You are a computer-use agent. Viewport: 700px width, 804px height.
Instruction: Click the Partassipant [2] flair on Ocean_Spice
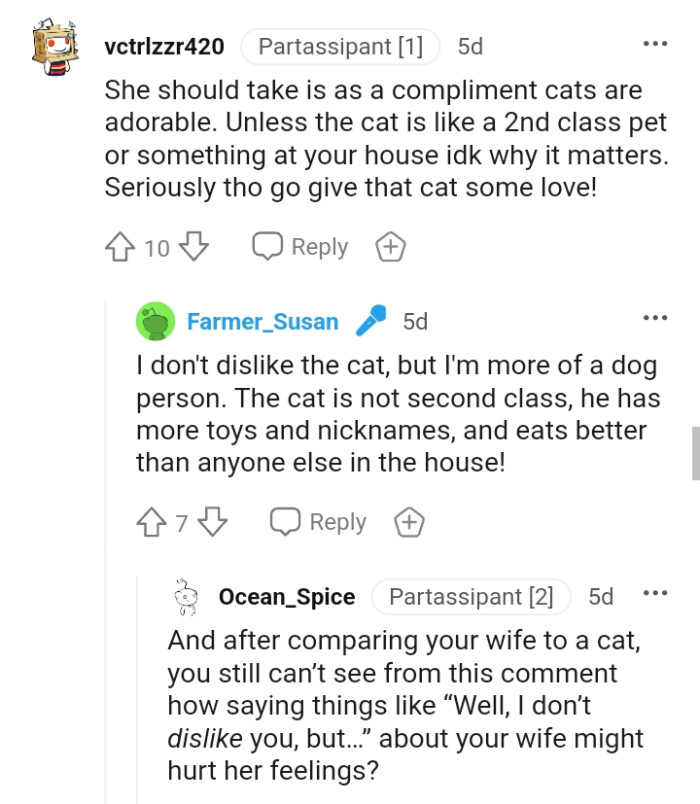471,597
